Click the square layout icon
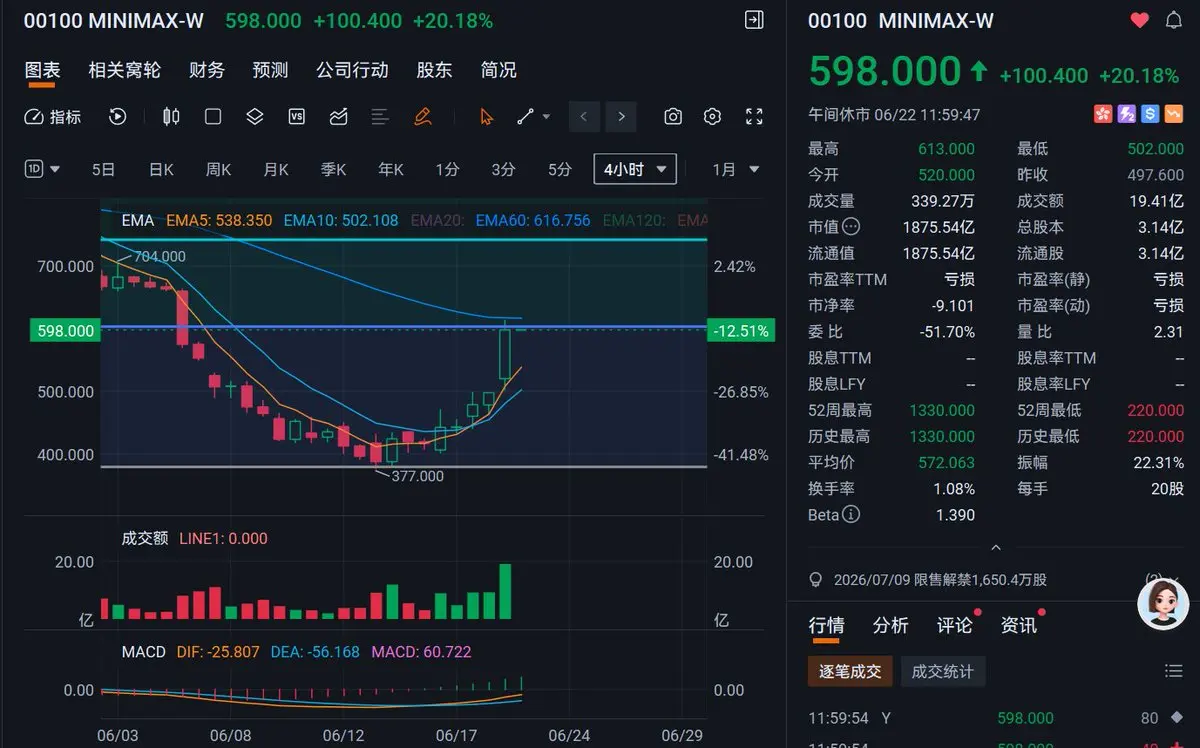Image resolution: width=1200 pixels, height=748 pixels. pos(213,117)
